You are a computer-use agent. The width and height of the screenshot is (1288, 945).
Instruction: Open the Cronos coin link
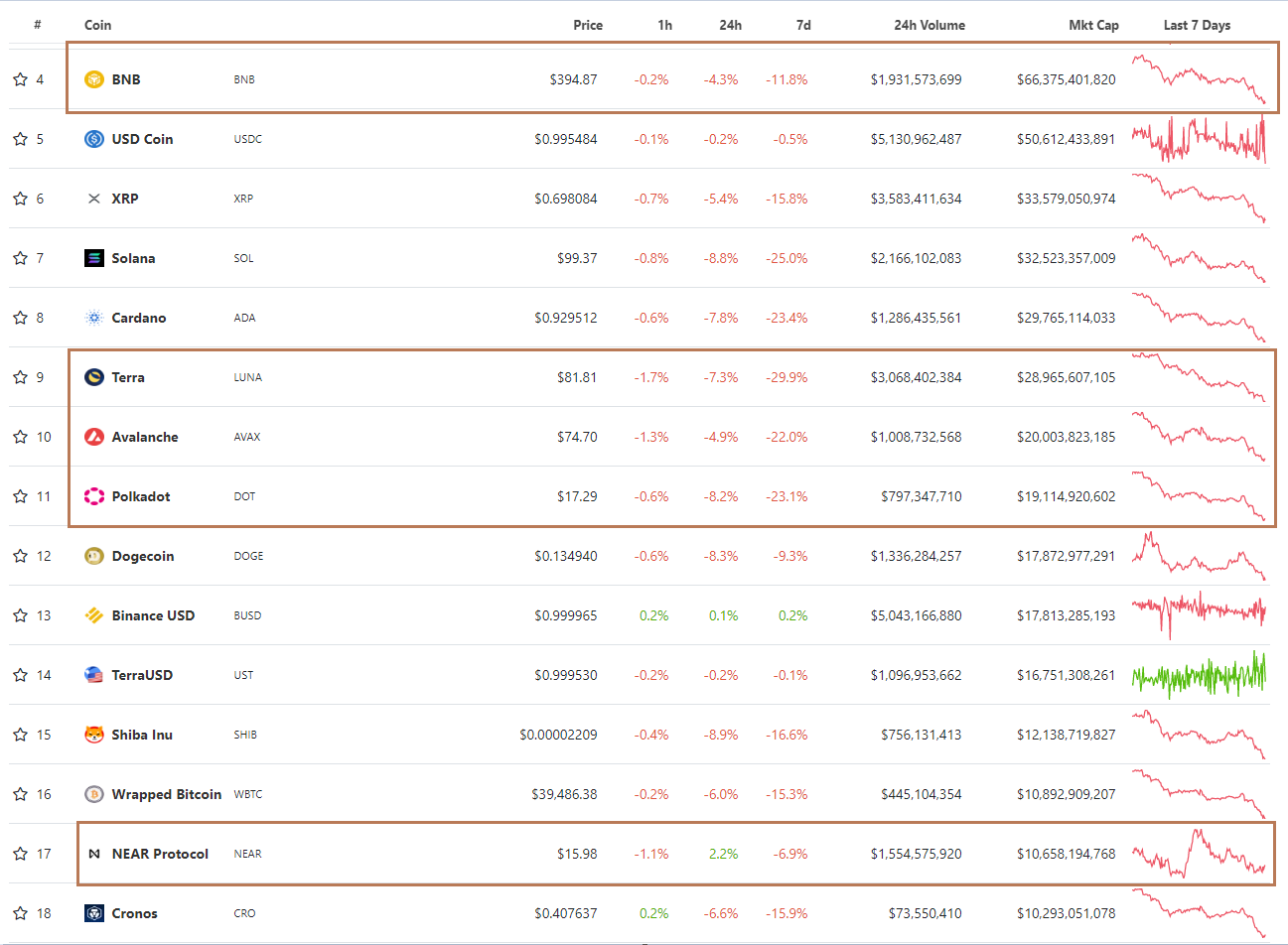134,913
